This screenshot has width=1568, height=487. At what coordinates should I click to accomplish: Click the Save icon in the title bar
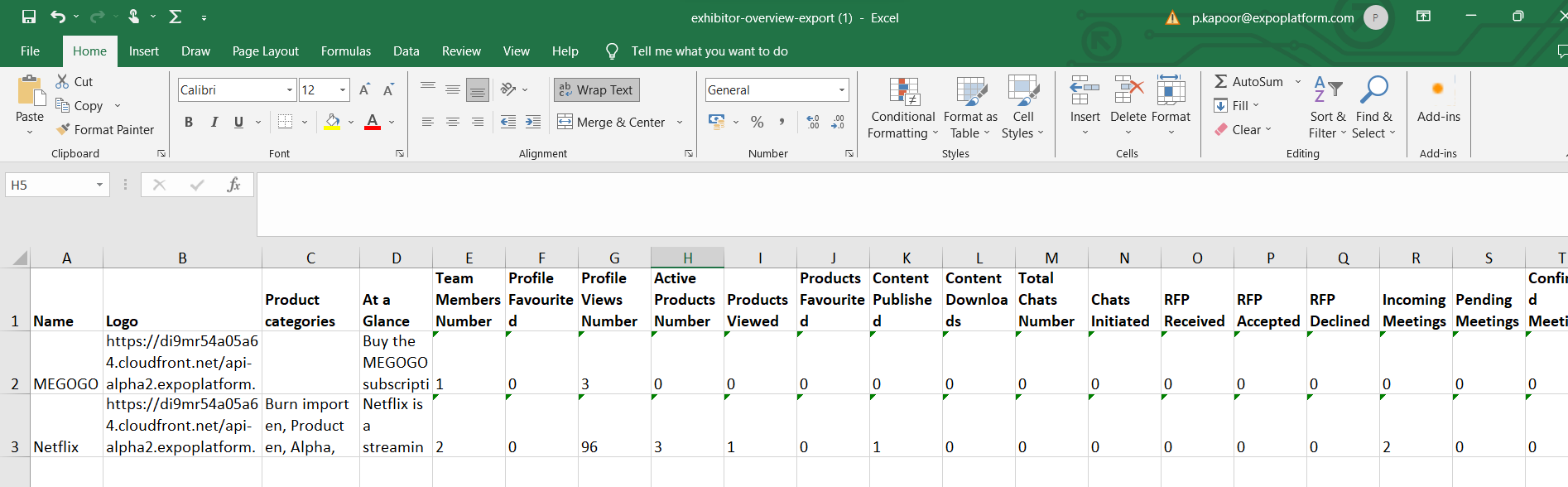[x=29, y=17]
